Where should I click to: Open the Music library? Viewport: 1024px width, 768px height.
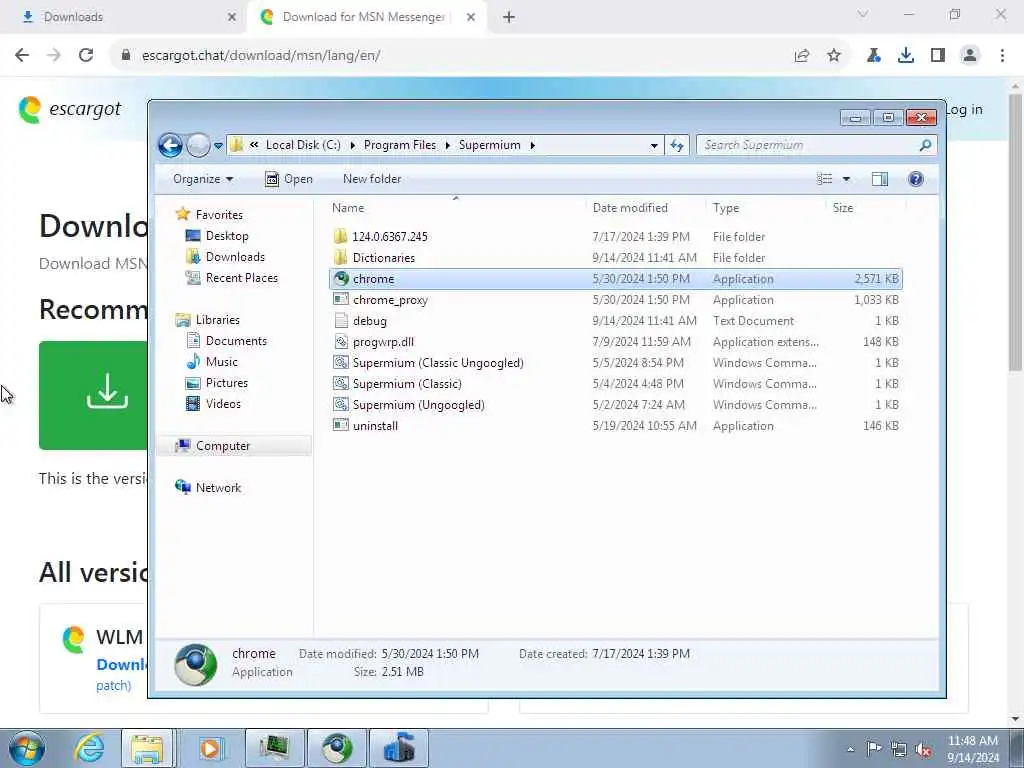[221, 362]
